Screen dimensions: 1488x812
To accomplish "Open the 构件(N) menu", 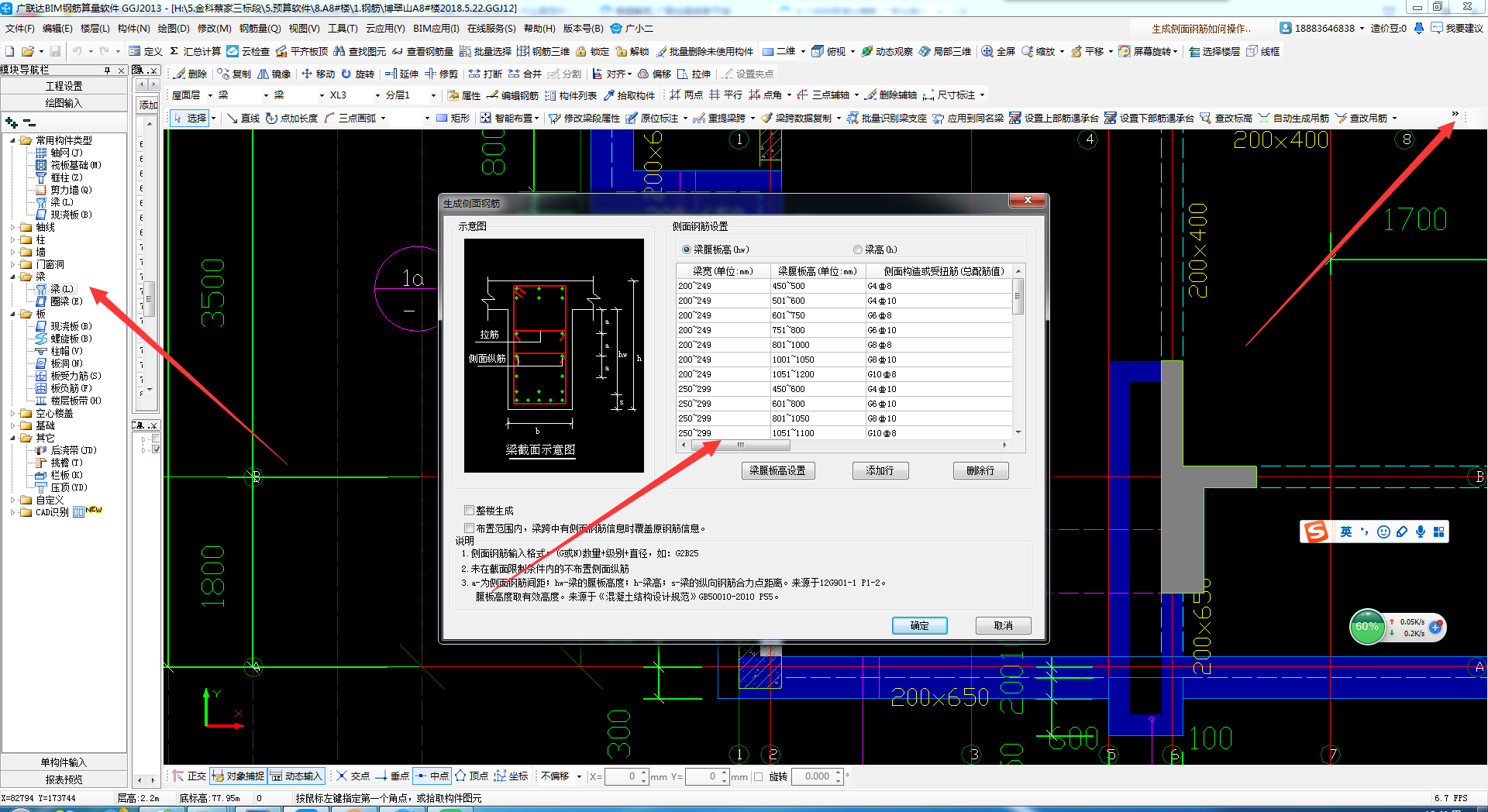I will click(133, 29).
